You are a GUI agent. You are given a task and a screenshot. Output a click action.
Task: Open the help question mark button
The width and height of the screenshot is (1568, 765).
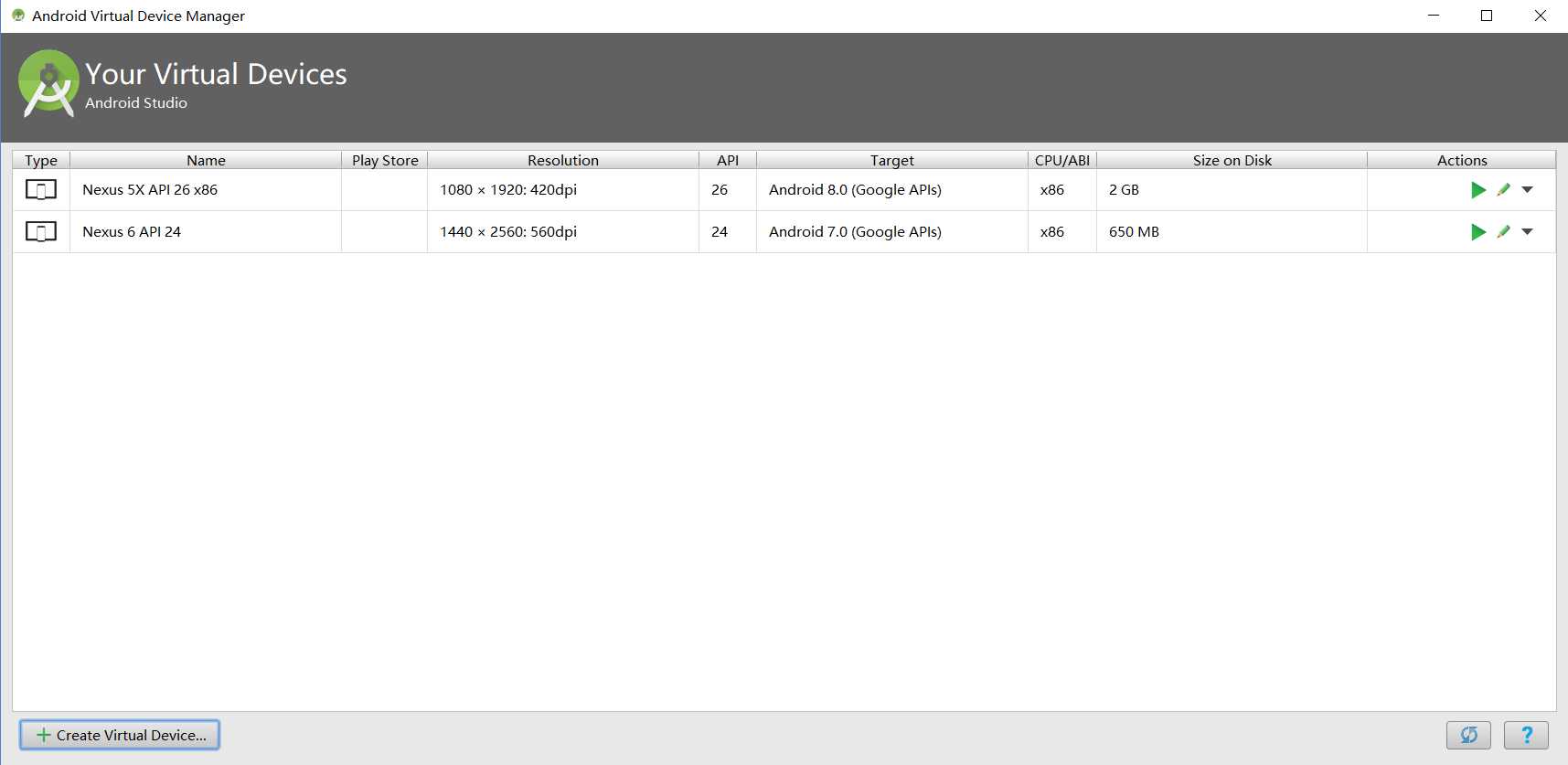click(x=1526, y=735)
